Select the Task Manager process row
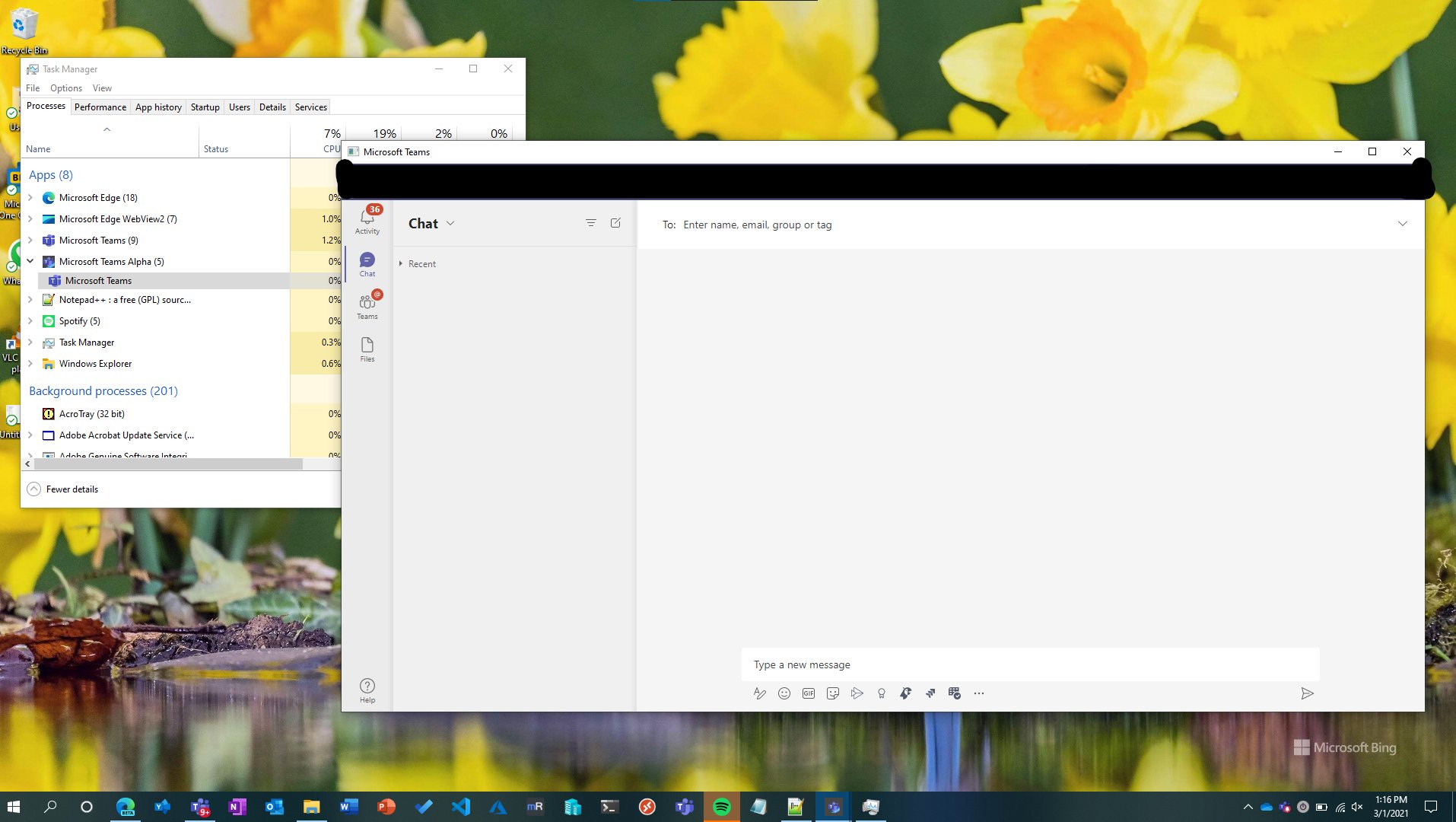This screenshot has width=1456, height=822. pos(156,342)
